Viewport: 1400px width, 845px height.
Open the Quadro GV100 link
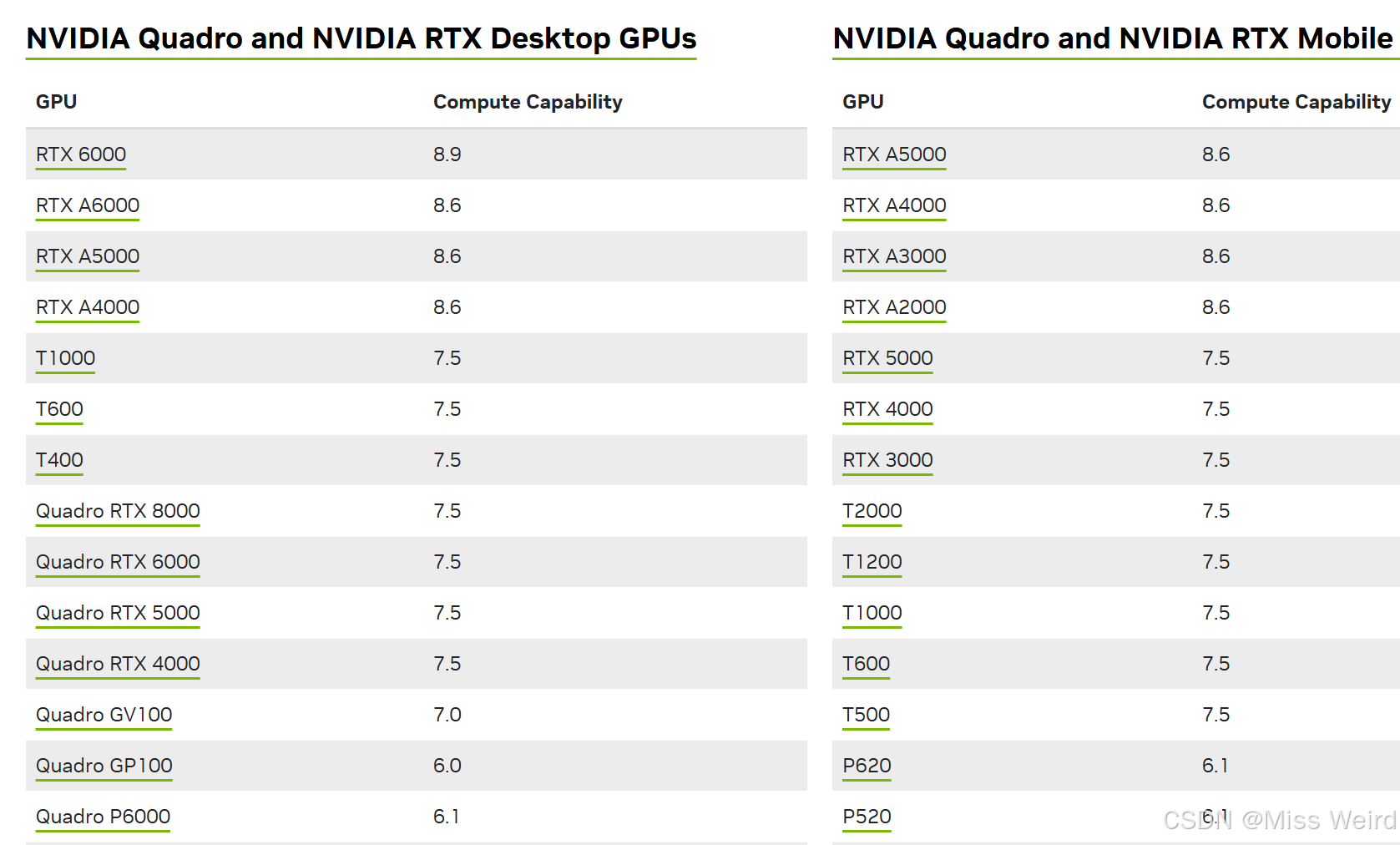coord(104,715)
